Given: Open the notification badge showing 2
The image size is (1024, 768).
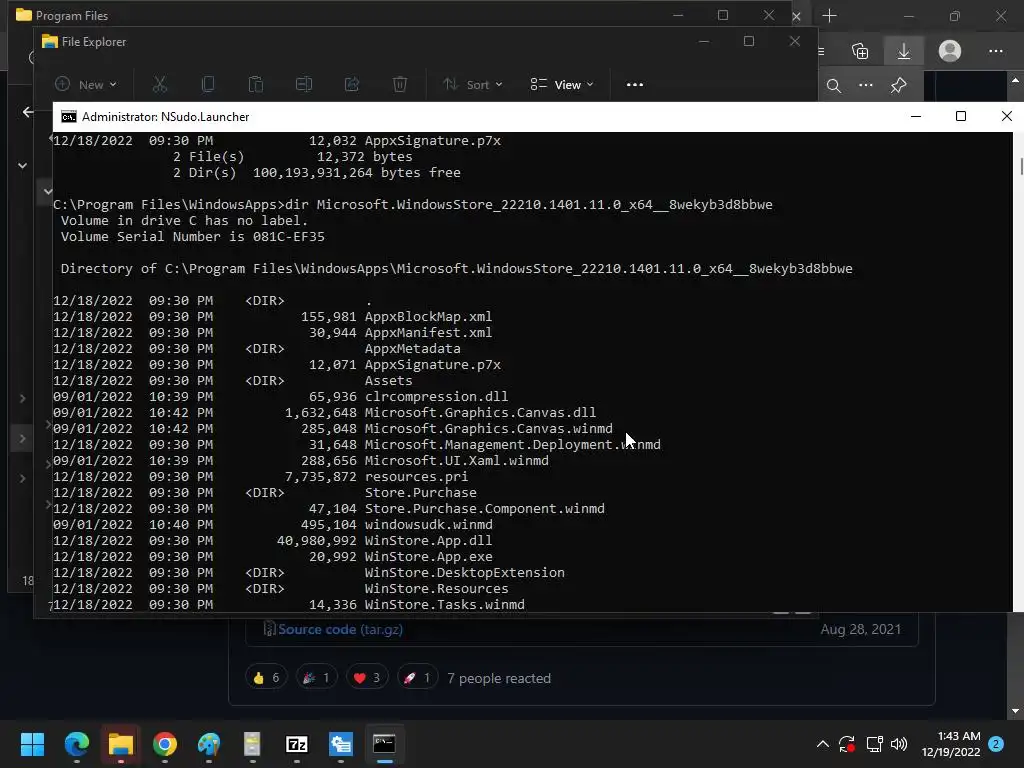Looking at the screenshot, I should click(x=996, y=743).
